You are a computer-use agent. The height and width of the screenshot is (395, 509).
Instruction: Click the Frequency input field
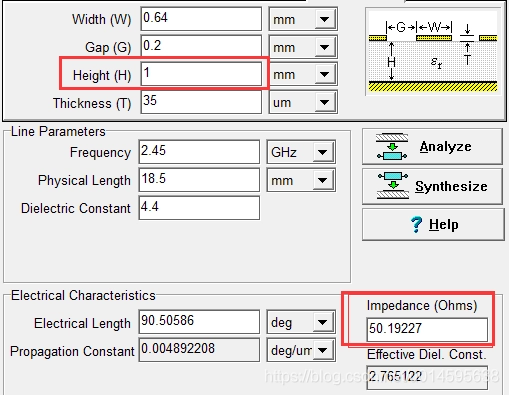[x=199, y=152]
